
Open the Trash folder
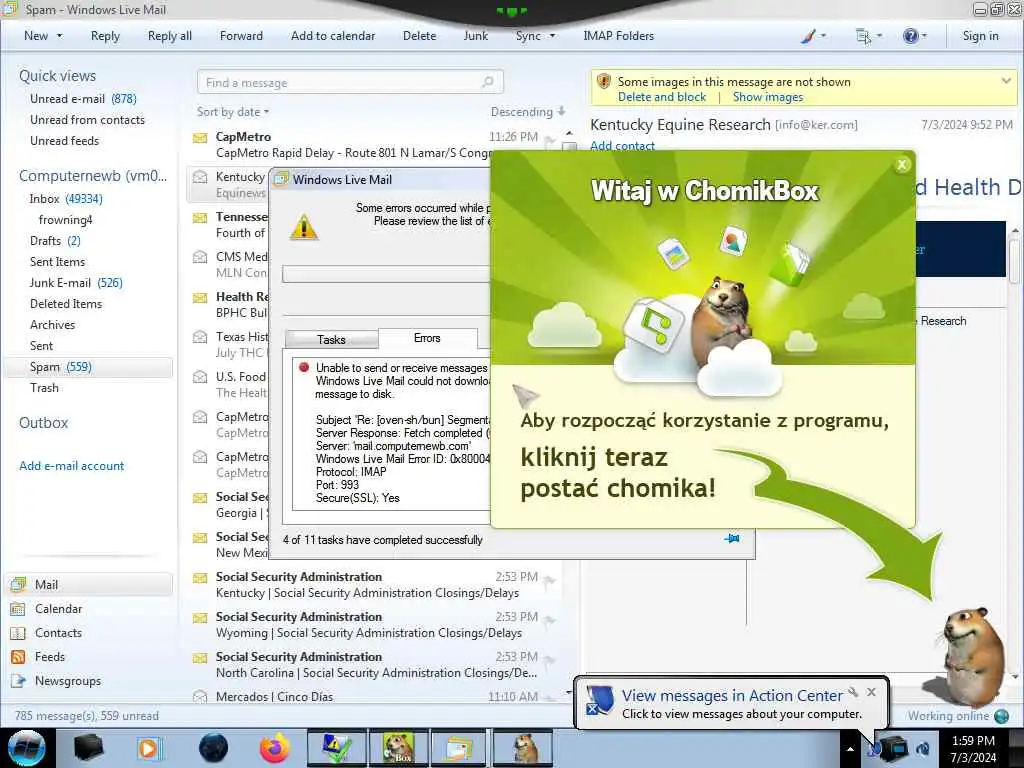click(x=44, y=387)
